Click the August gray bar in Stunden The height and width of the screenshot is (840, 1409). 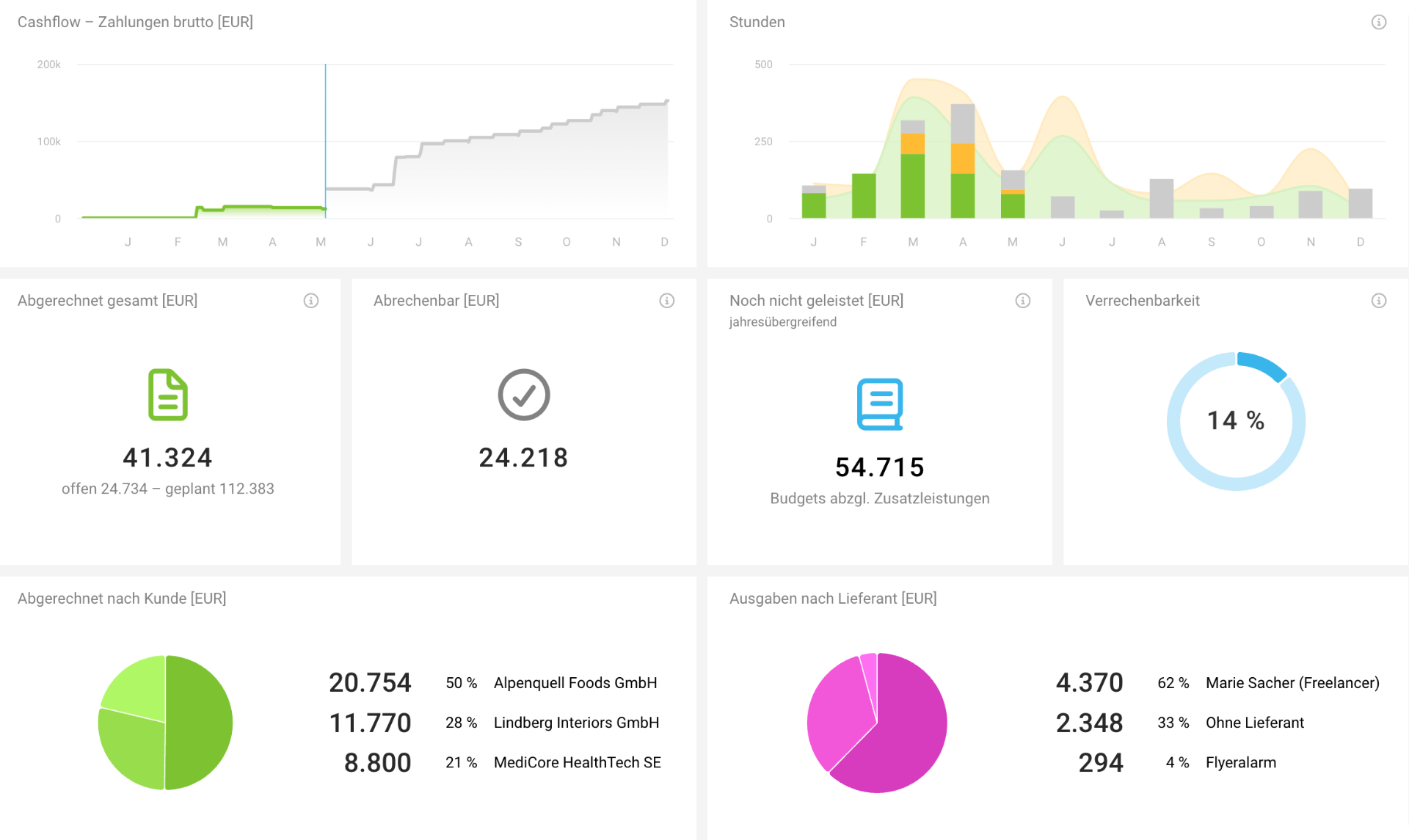click(x=1162, y=199)
